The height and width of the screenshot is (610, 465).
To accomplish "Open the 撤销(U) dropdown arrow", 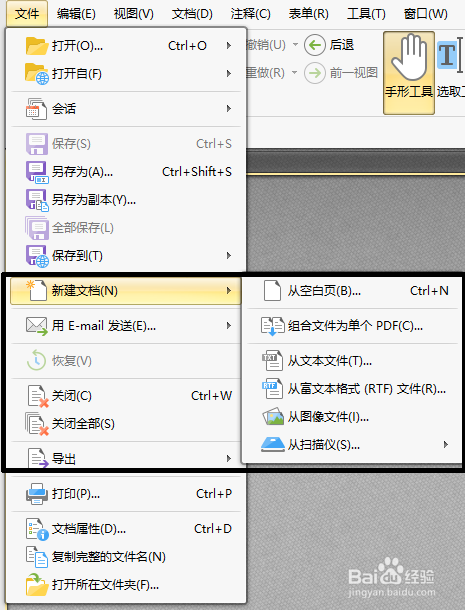I will point(295,45).
